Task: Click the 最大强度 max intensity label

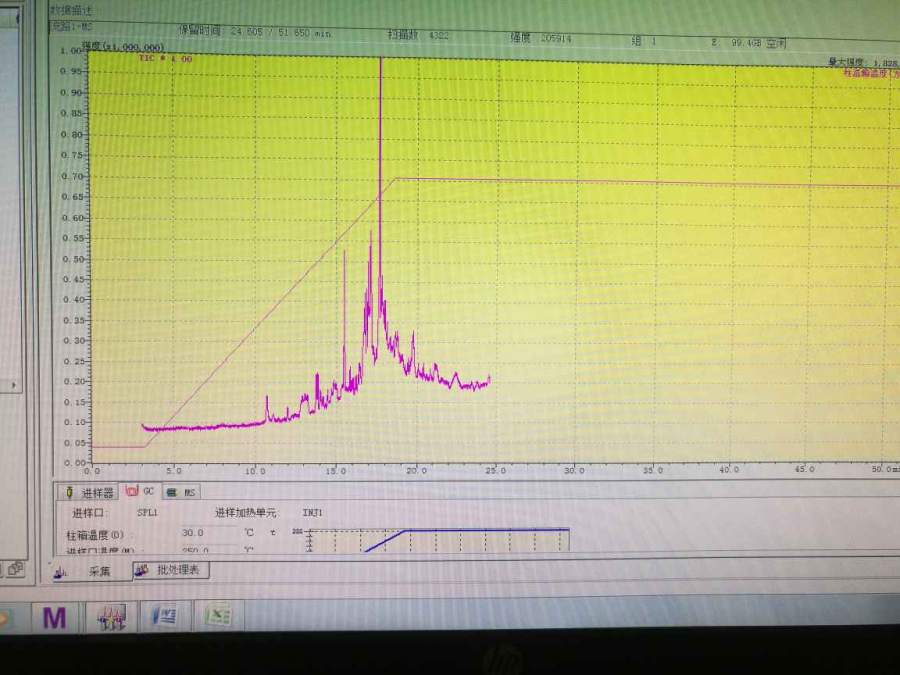Action: [x=863, y=62]
